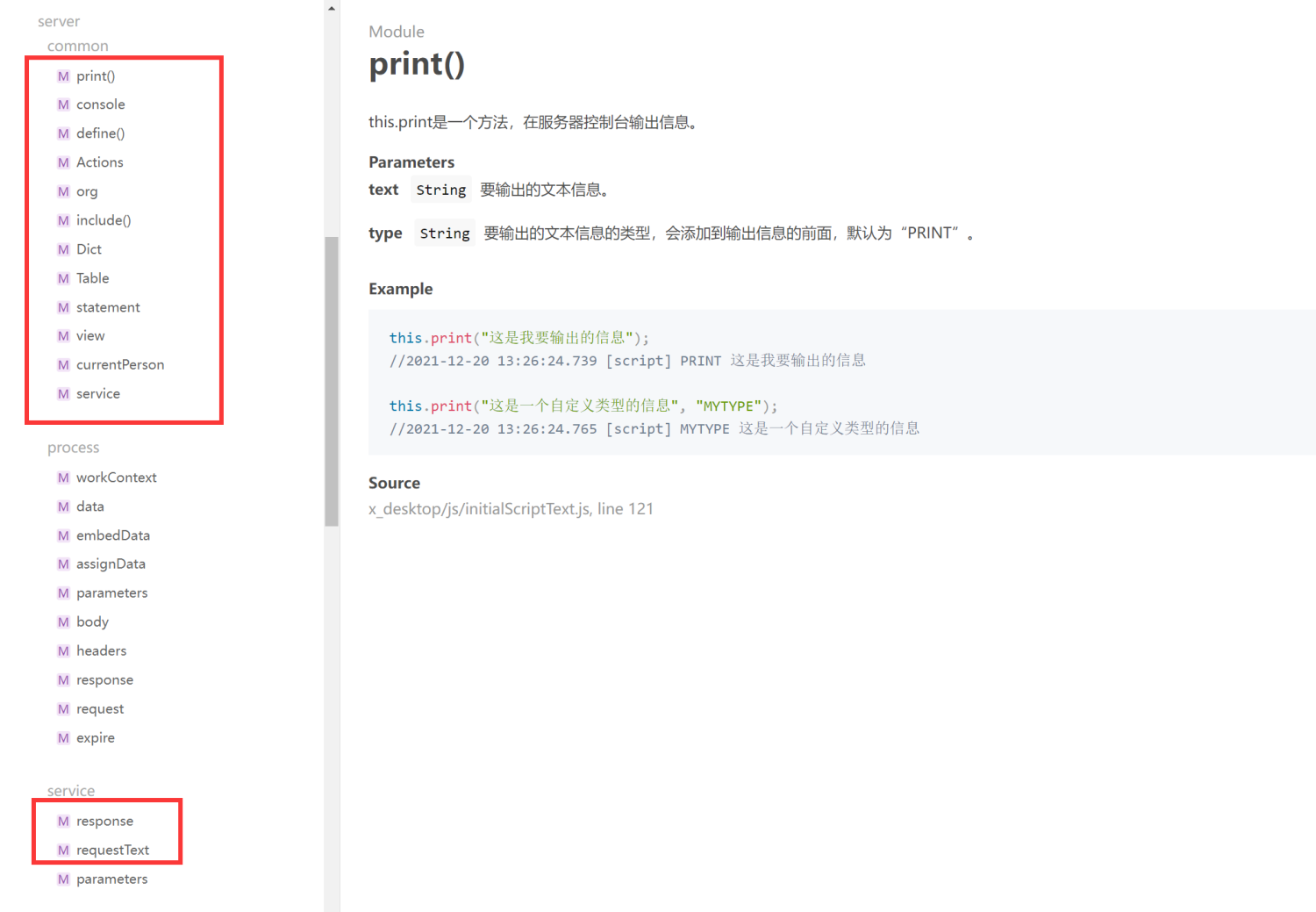Select the Table item in sidebar
This screenshot has width=1316, height=912.
pos(92,278)
